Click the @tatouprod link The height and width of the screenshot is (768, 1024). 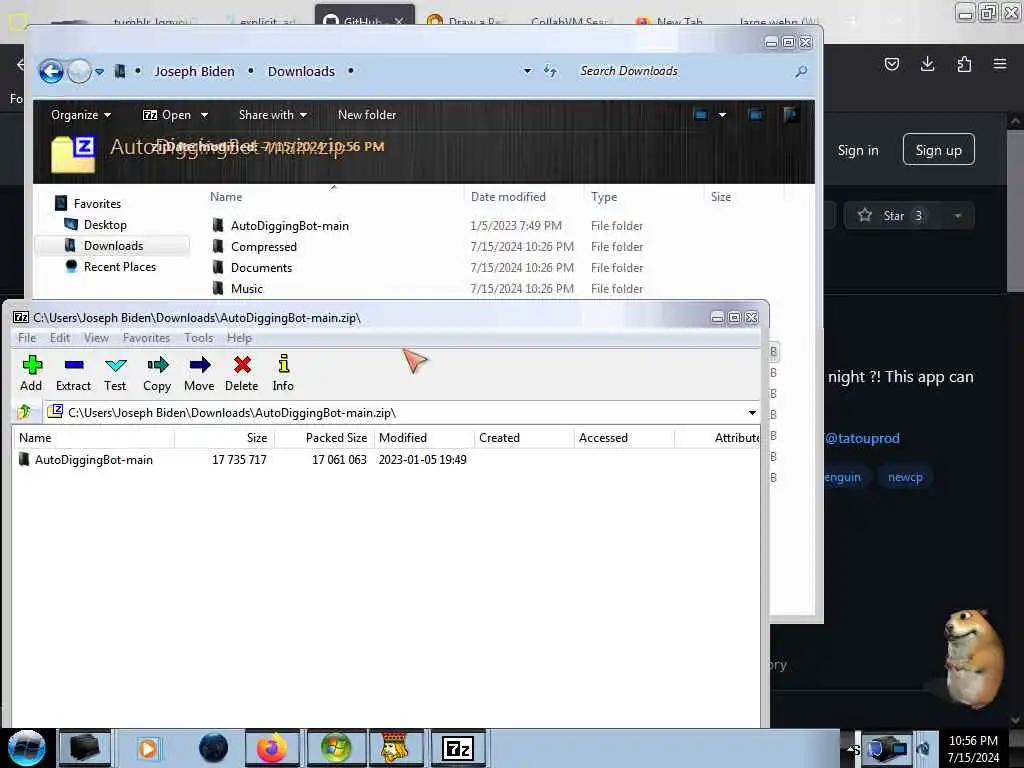point(862,438)
